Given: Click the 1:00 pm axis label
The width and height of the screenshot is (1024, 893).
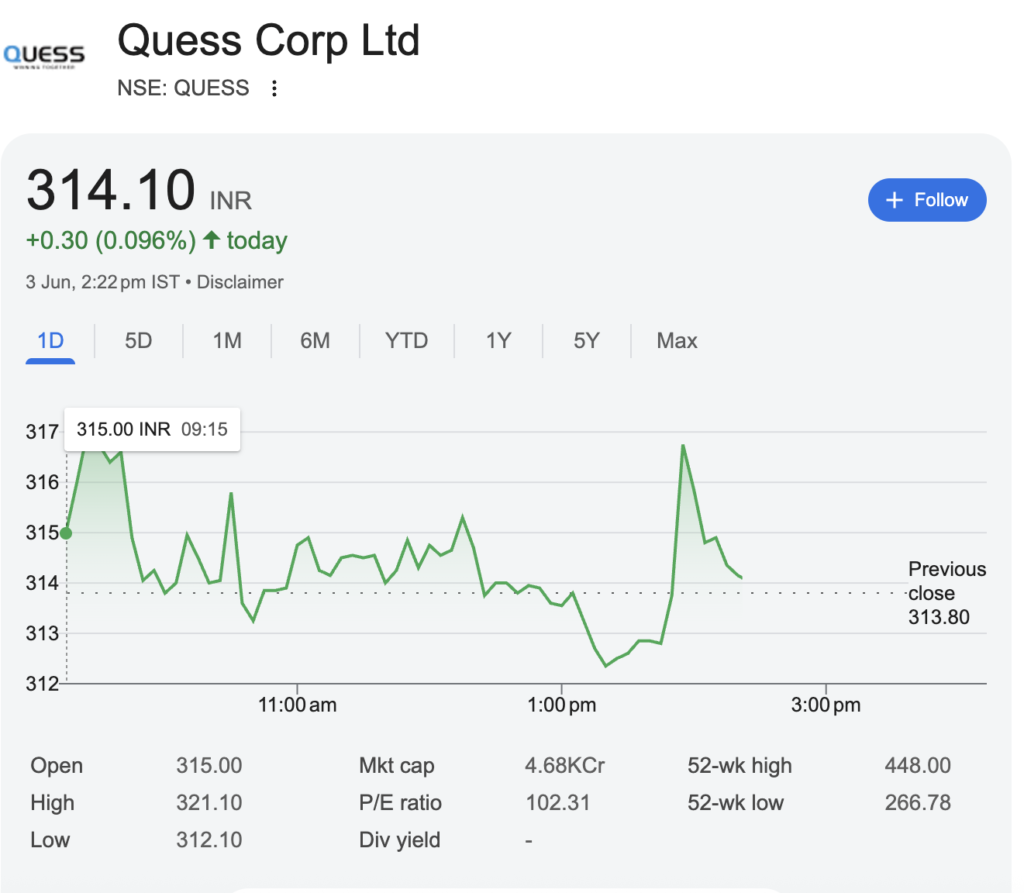Looking at the screenshot, I should click(562, 705).
